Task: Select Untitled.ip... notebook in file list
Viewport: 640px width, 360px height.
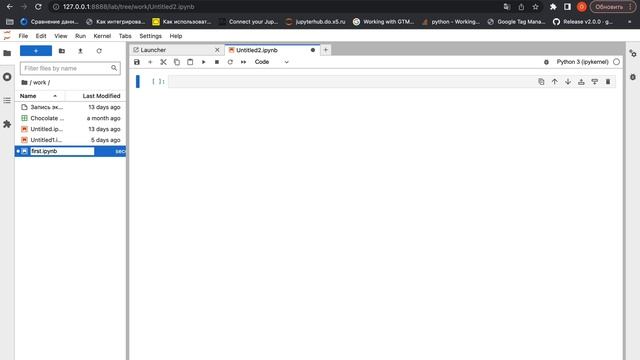Action: click(70, 129)
